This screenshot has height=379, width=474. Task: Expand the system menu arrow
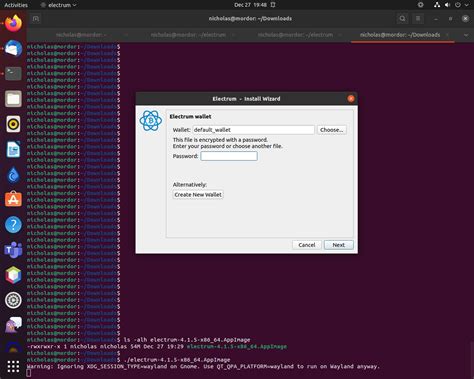point(466,5)
